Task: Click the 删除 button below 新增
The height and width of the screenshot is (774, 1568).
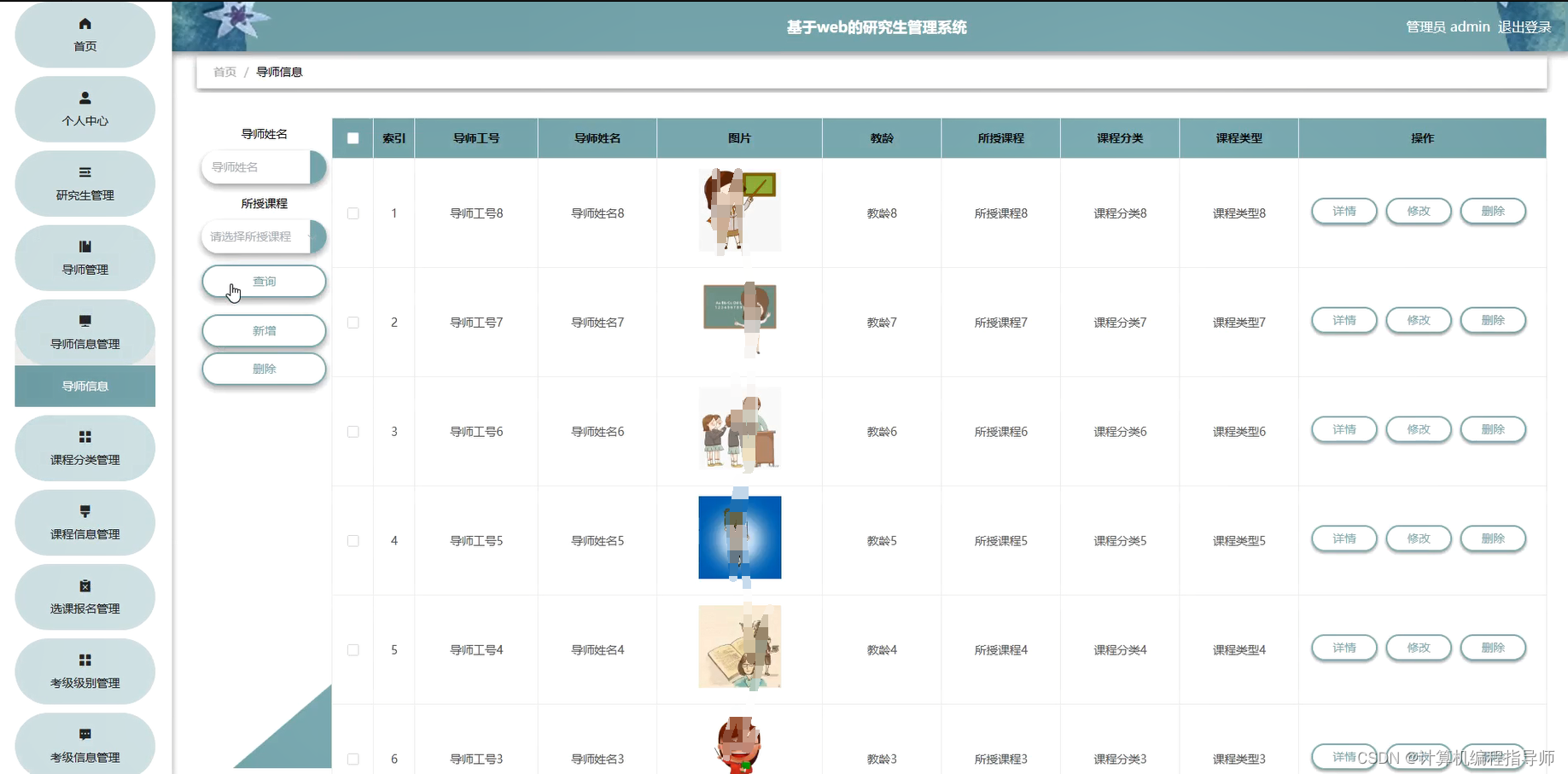Action: pos(264,369)
